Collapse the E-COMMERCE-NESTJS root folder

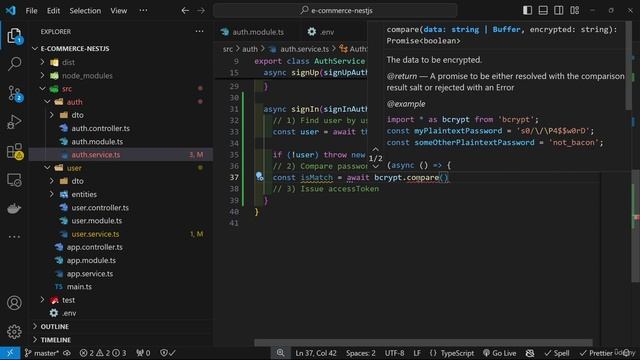[35, 49]
